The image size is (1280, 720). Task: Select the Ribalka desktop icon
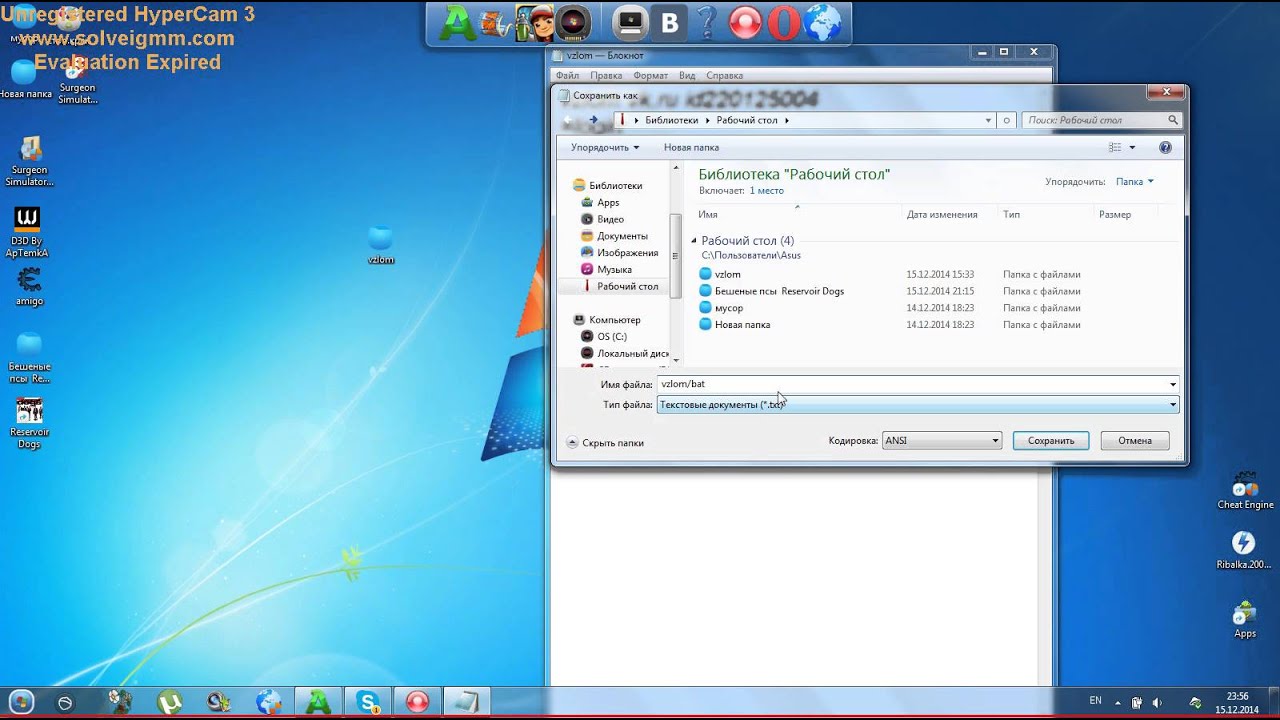(x=1244, y=550)
